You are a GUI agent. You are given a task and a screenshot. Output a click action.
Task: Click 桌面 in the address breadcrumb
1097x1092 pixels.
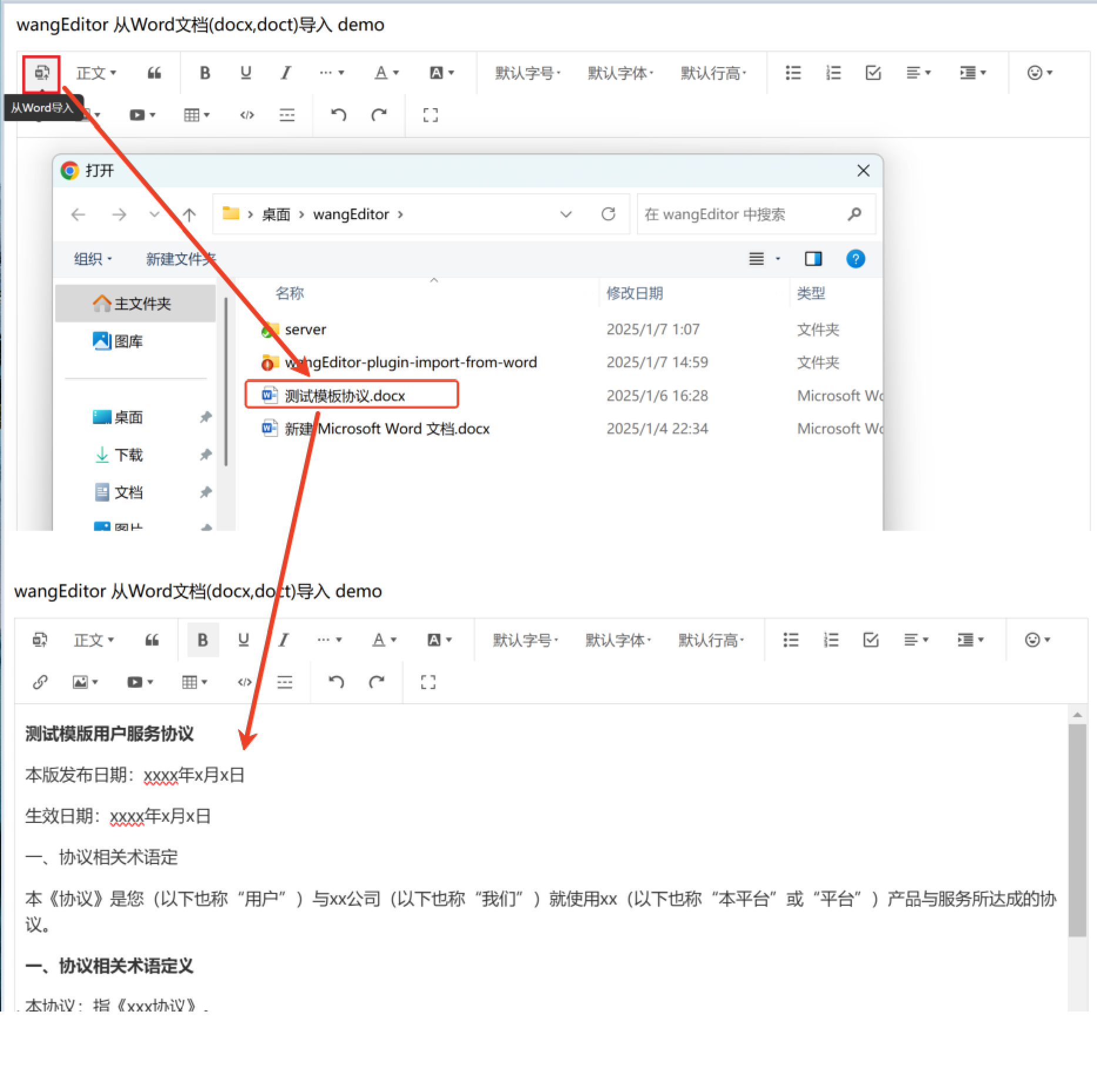[276, 215]
